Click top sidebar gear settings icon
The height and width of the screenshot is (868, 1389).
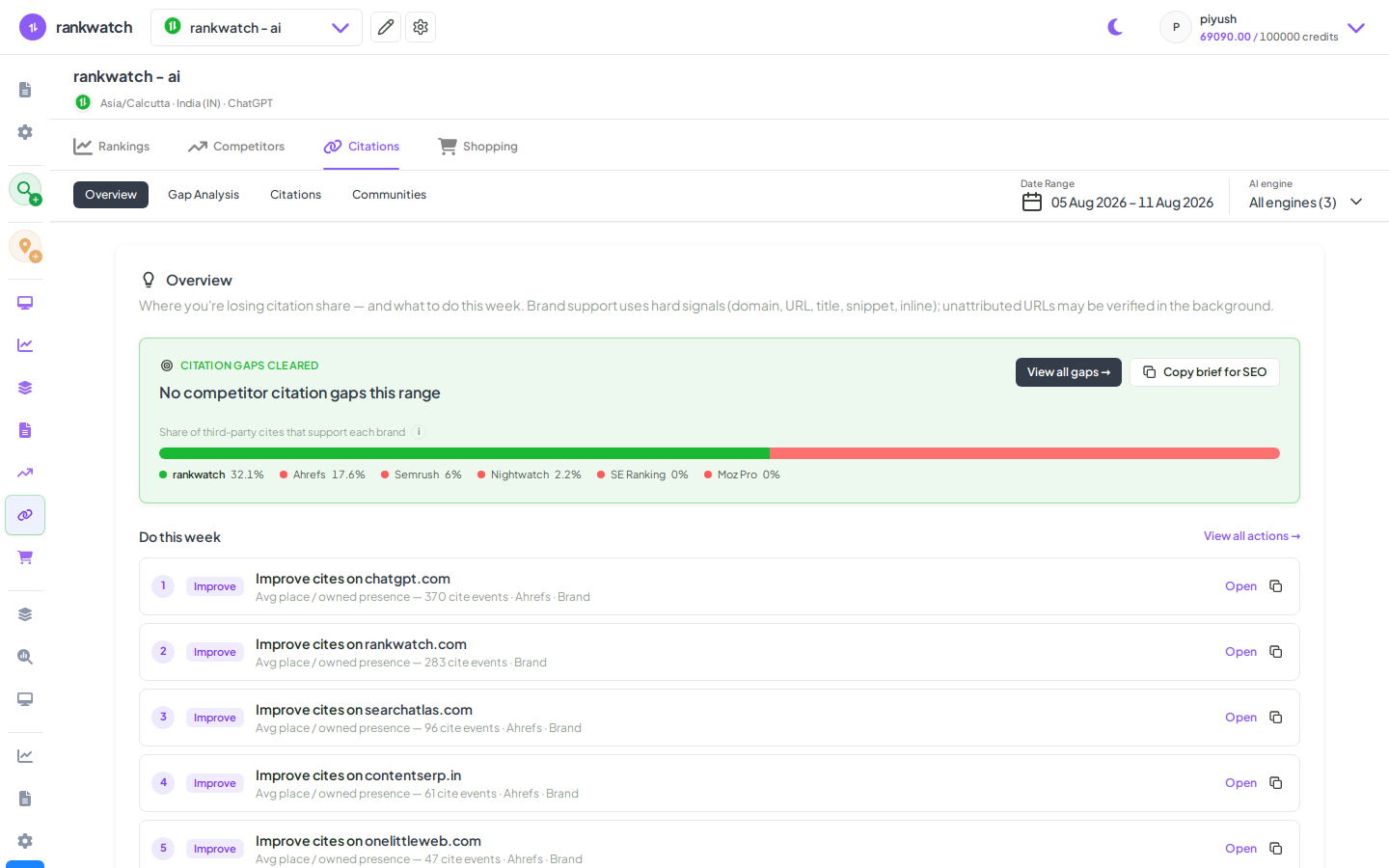[25, 132]
